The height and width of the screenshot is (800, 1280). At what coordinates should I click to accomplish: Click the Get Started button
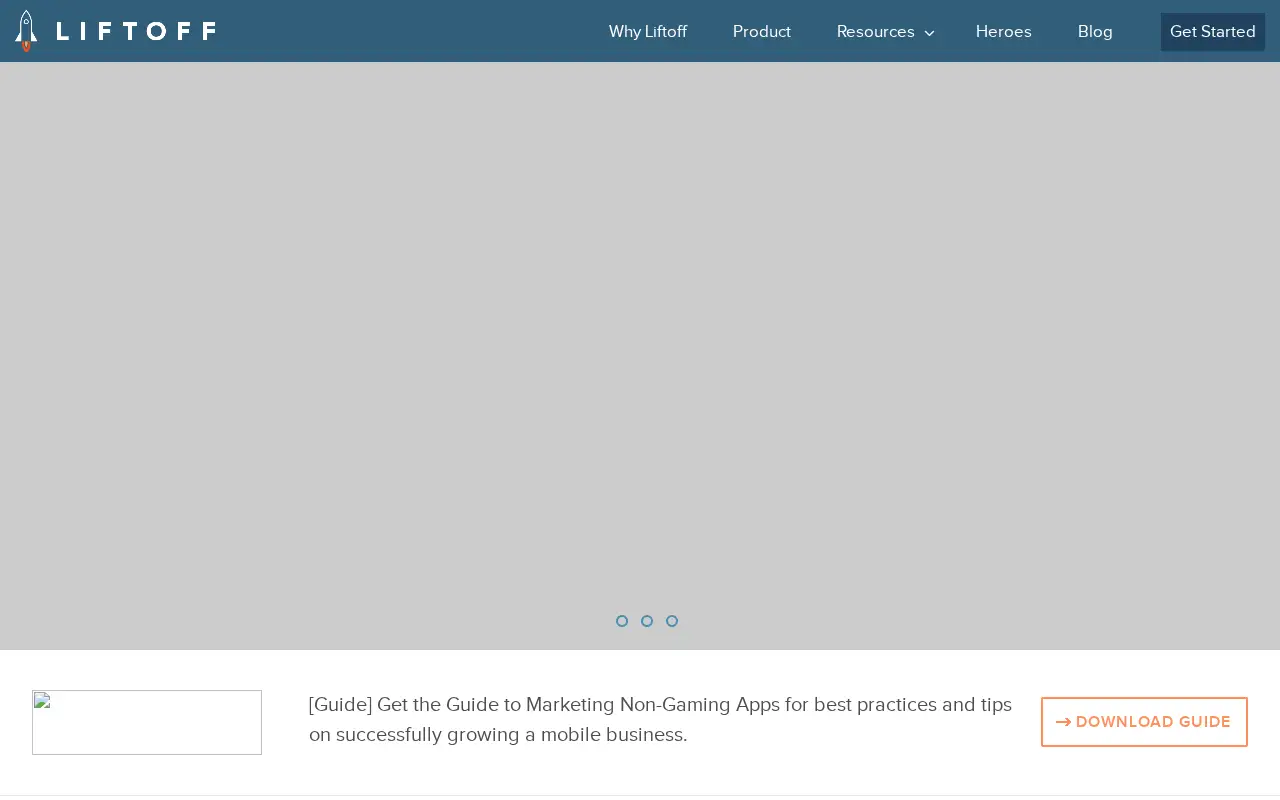tap(1213, 32)
